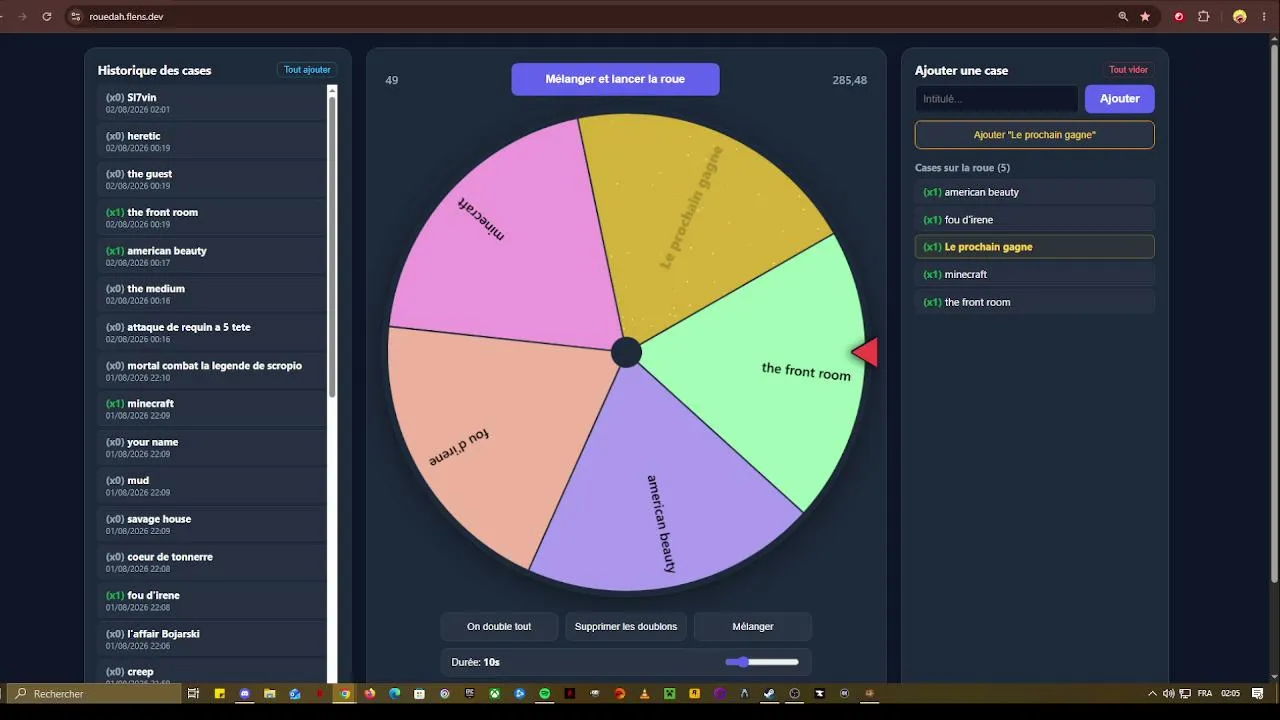This screenshot has width=1280, height=720.
Task: Adjust the Durée slider
Action: (762, 662)
